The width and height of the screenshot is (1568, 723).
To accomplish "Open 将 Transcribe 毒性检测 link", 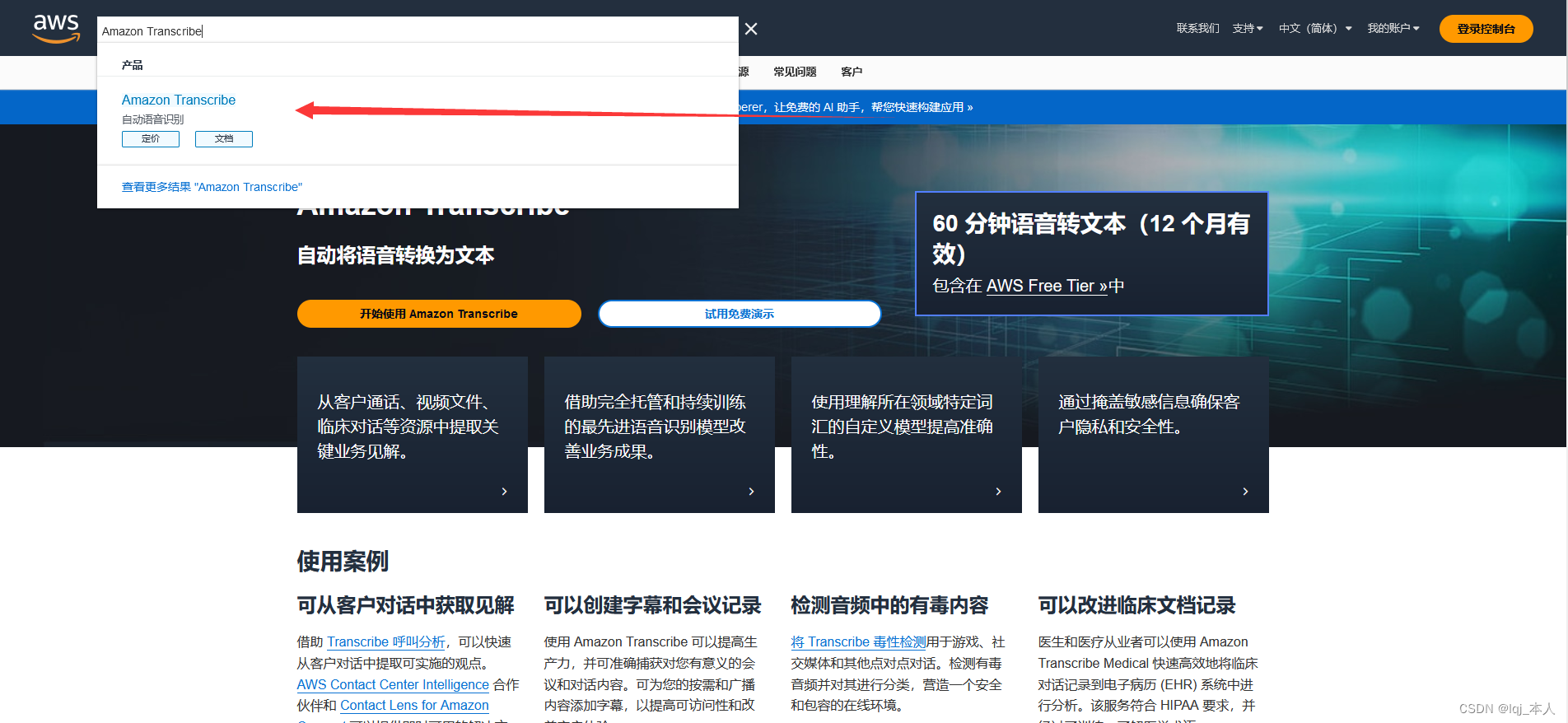I will tap(858, 641).
